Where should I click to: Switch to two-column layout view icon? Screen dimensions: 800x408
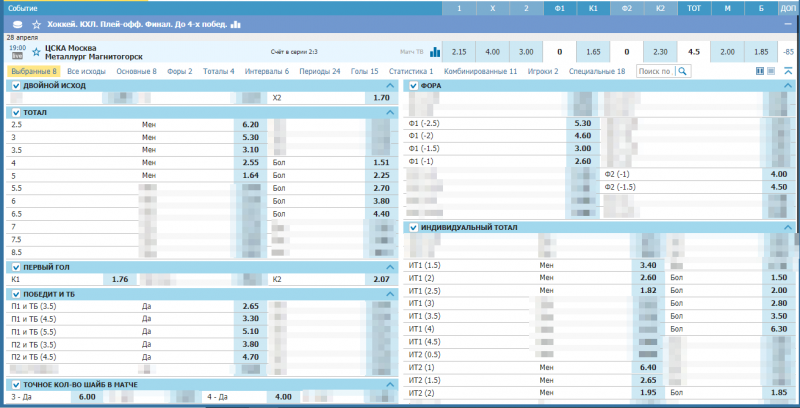click(x=761, y=71)
